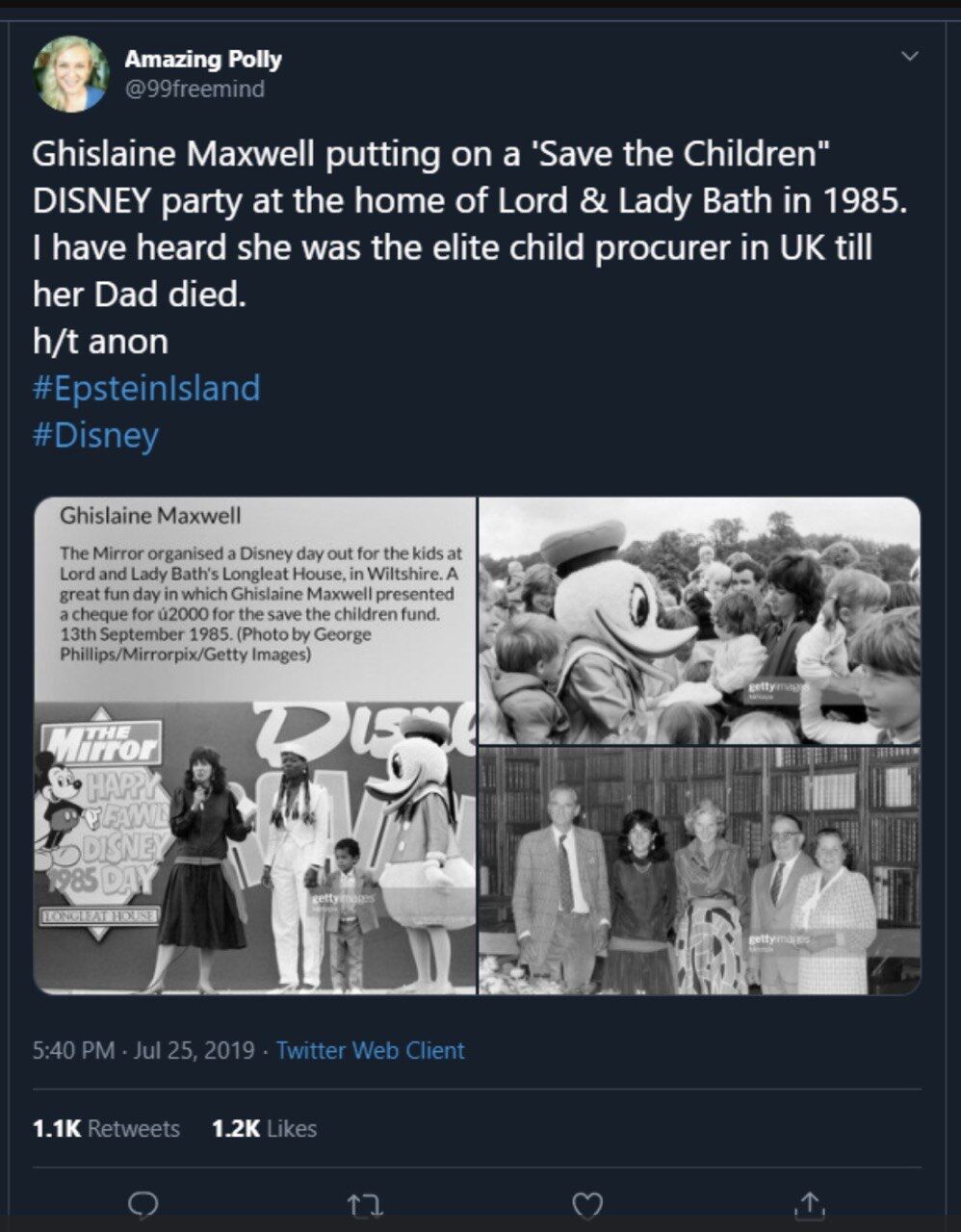Like the tweet with the heart icon

[587, 1204]
